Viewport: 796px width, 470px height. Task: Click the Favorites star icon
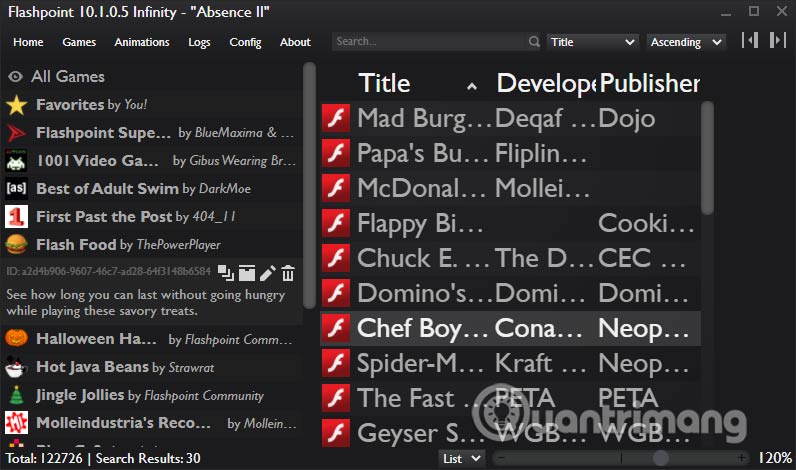[17, 105]
